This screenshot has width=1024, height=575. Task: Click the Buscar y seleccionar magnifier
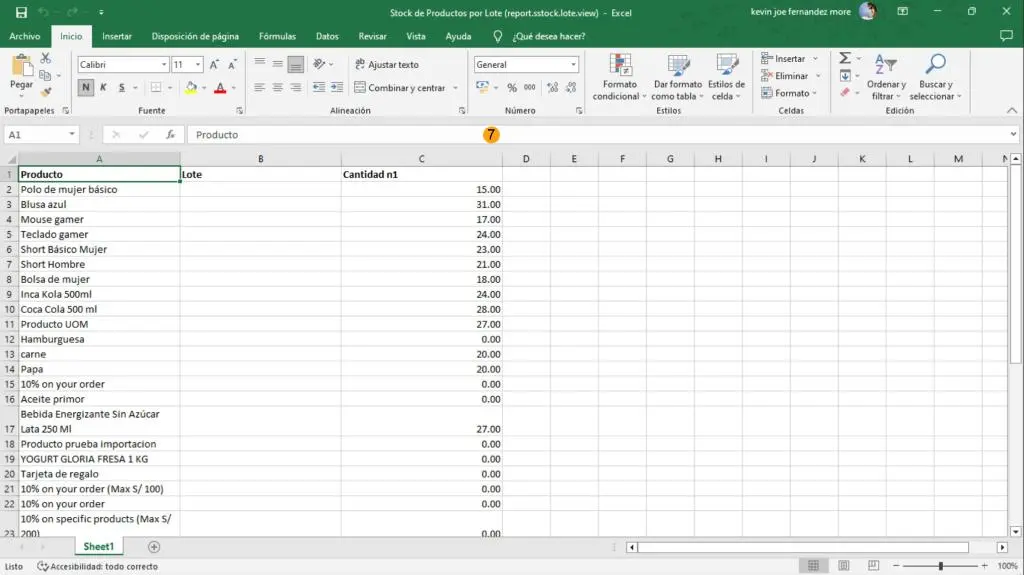point(936,77)
